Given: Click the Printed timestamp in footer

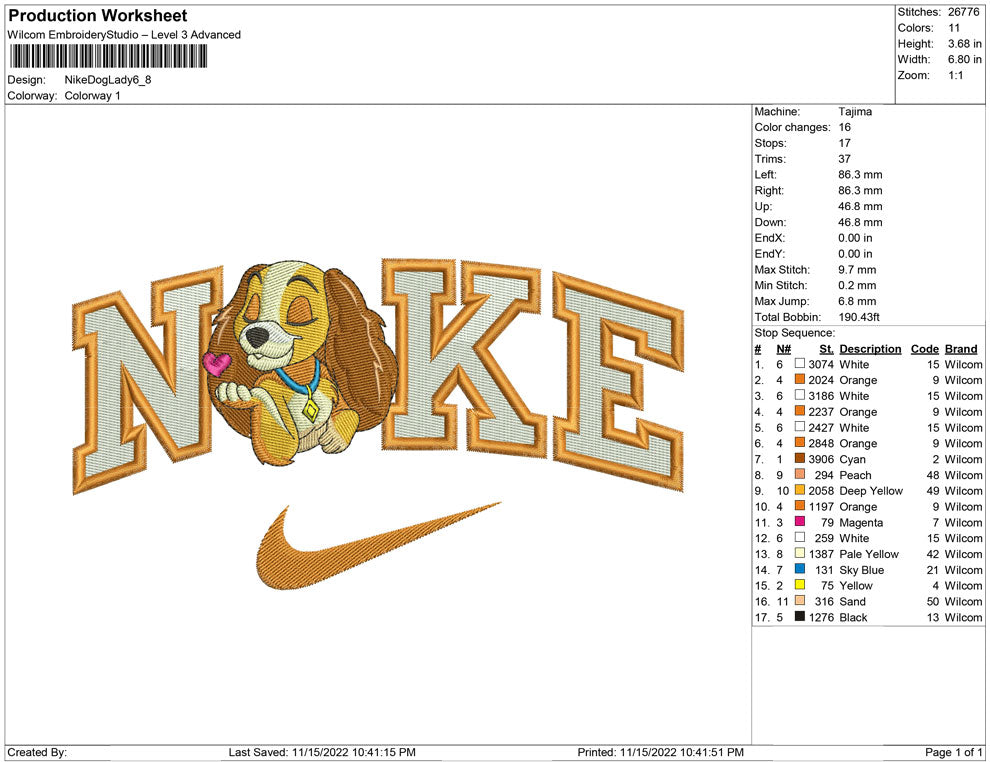Looking at the screenshot, I should (660, 752).
